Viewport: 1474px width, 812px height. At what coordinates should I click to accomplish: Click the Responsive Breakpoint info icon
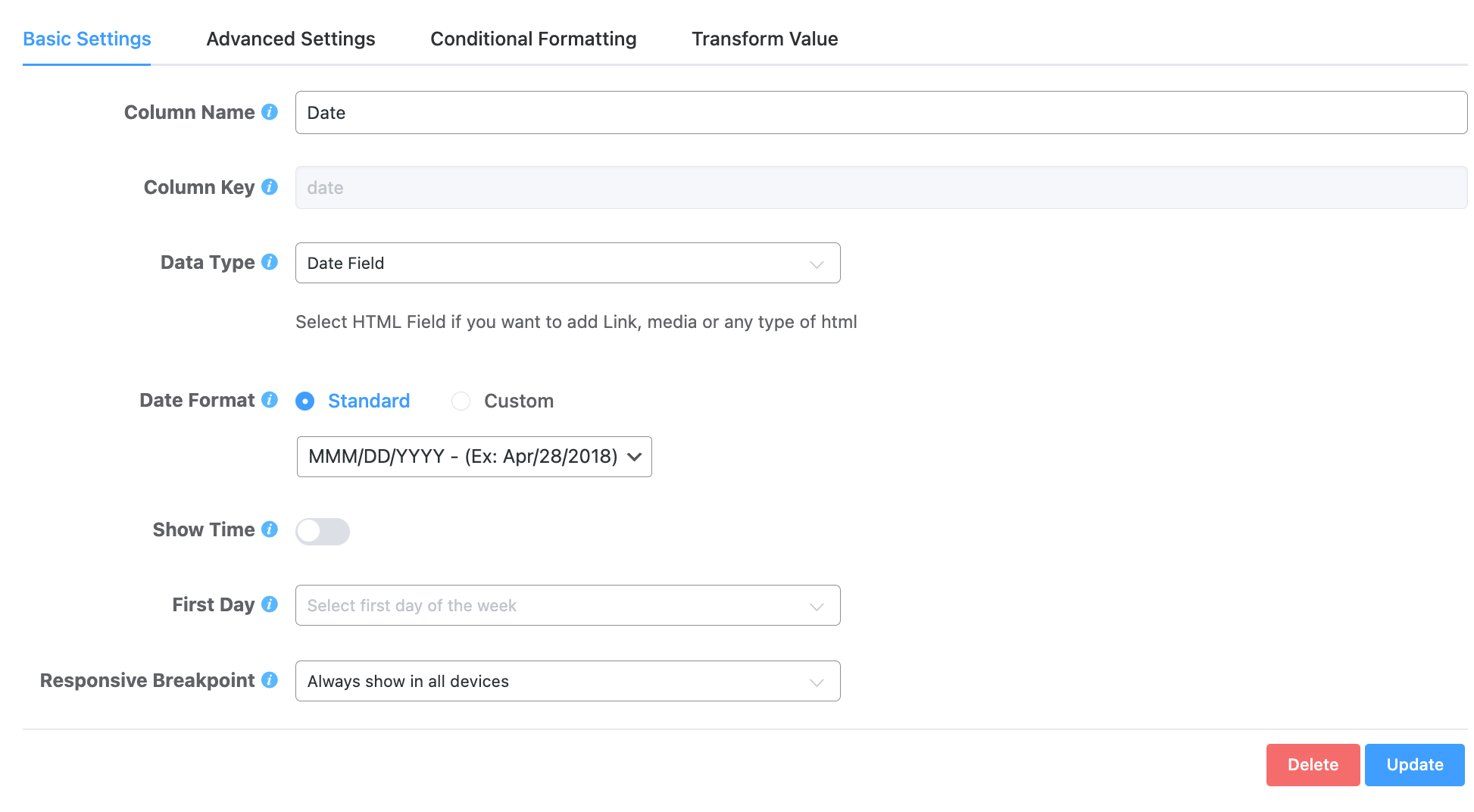coord(270,680)
